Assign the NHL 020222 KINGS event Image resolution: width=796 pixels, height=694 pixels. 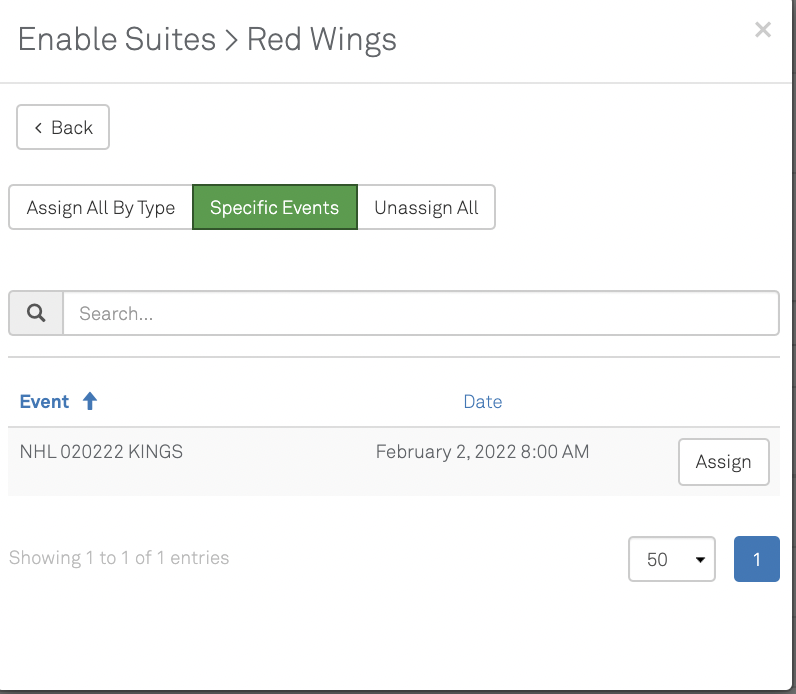point(723,462)
